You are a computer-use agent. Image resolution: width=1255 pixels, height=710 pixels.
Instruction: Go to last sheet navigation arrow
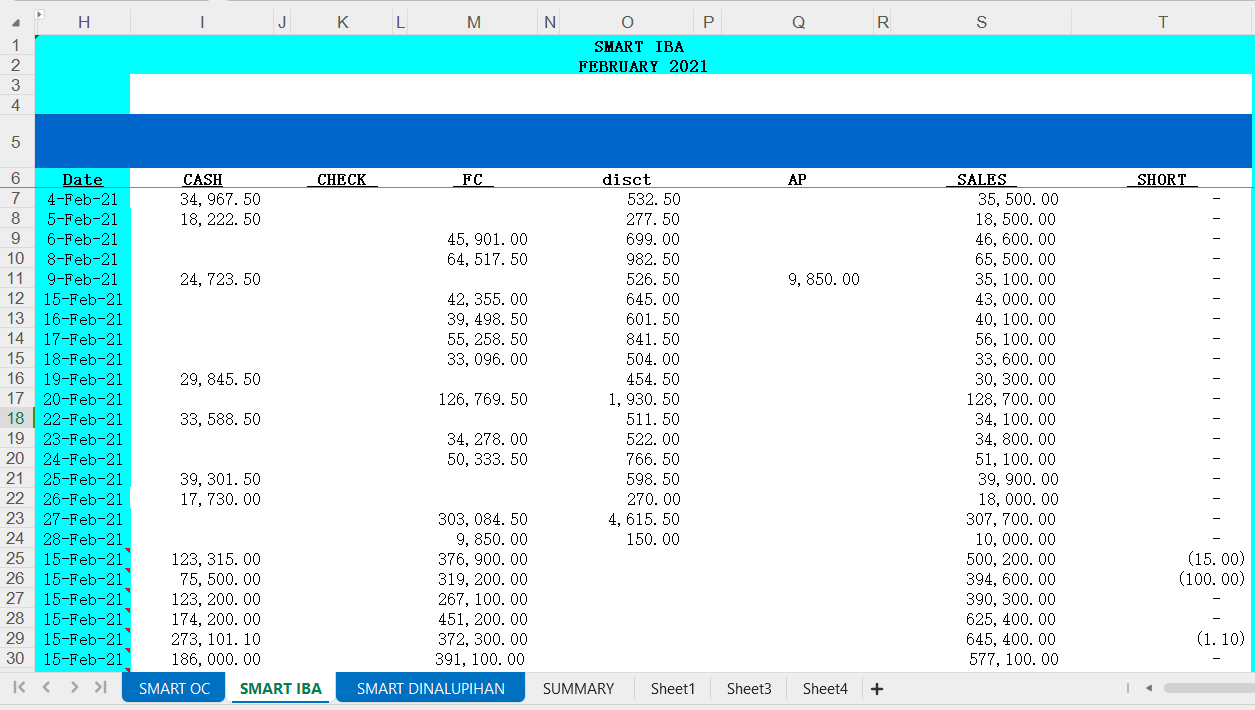coord(101,687)
